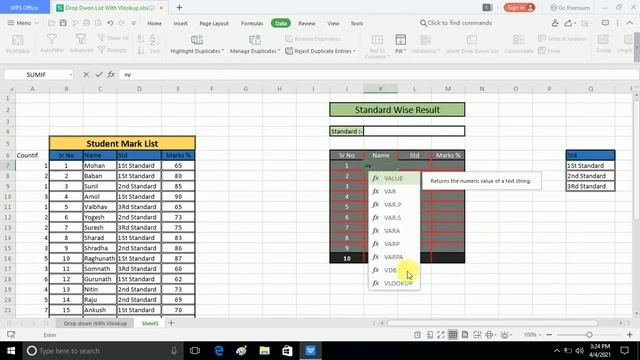Click the Manage Duplicates icon
Viewport: 640px width, 360px height.
point(255,40)
